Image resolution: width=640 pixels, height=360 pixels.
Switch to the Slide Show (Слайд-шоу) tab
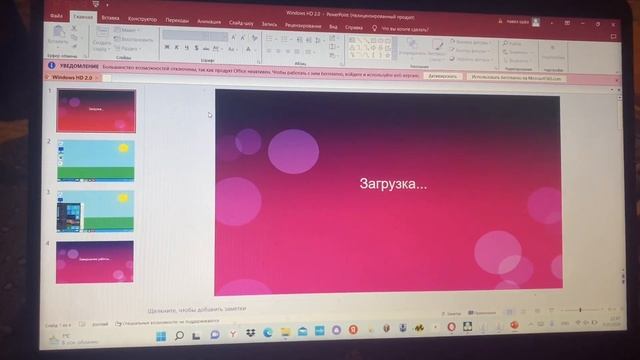point(241,23)
